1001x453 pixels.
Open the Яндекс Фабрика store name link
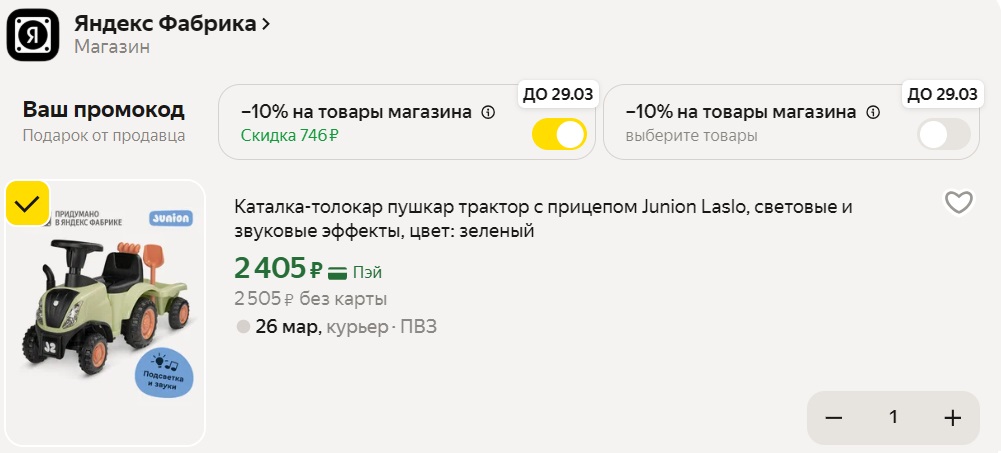point(165,24)
